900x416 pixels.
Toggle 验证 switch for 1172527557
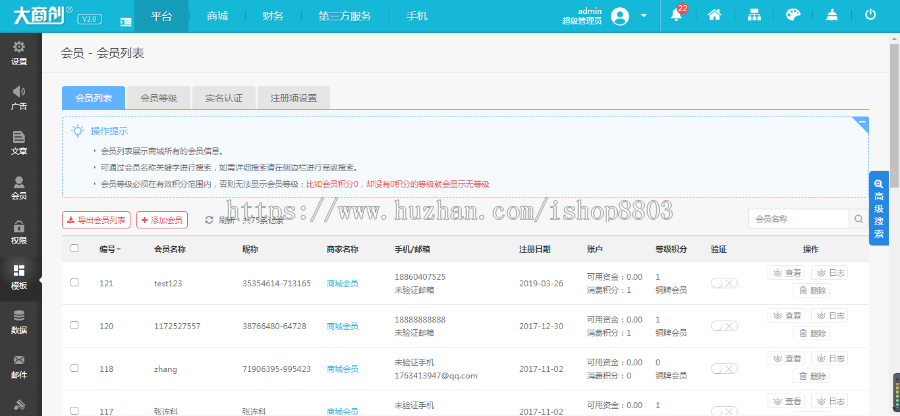(x=724, y=326)
